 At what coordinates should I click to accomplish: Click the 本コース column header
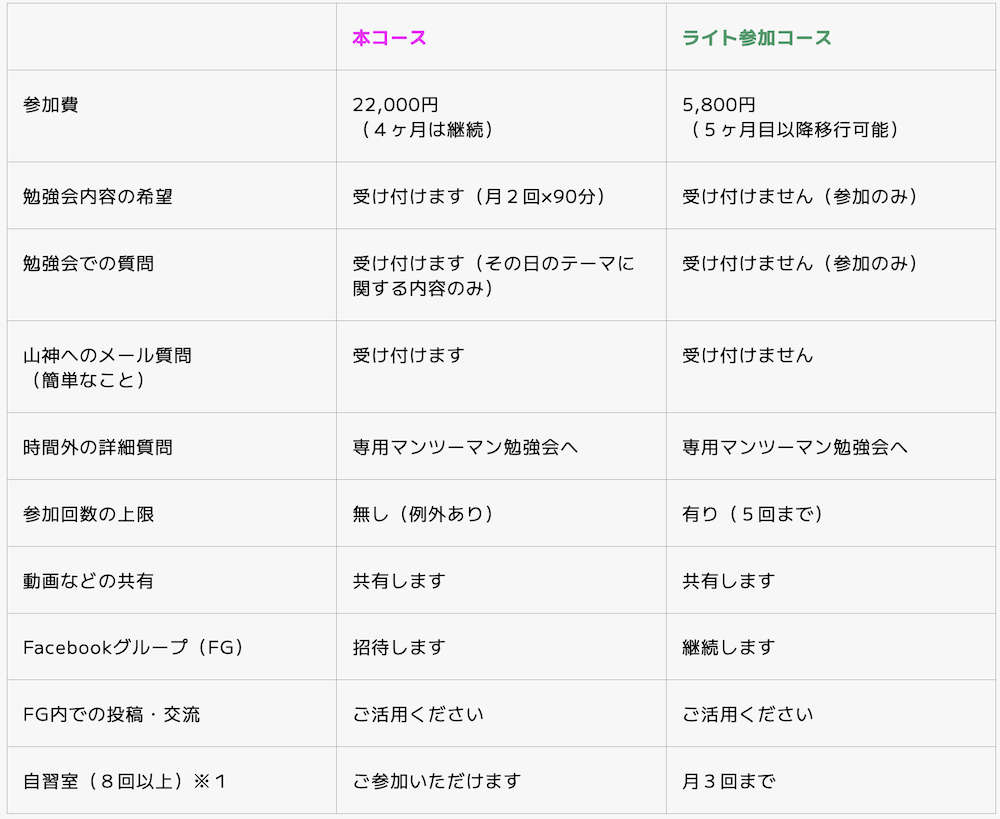[389, 38]
